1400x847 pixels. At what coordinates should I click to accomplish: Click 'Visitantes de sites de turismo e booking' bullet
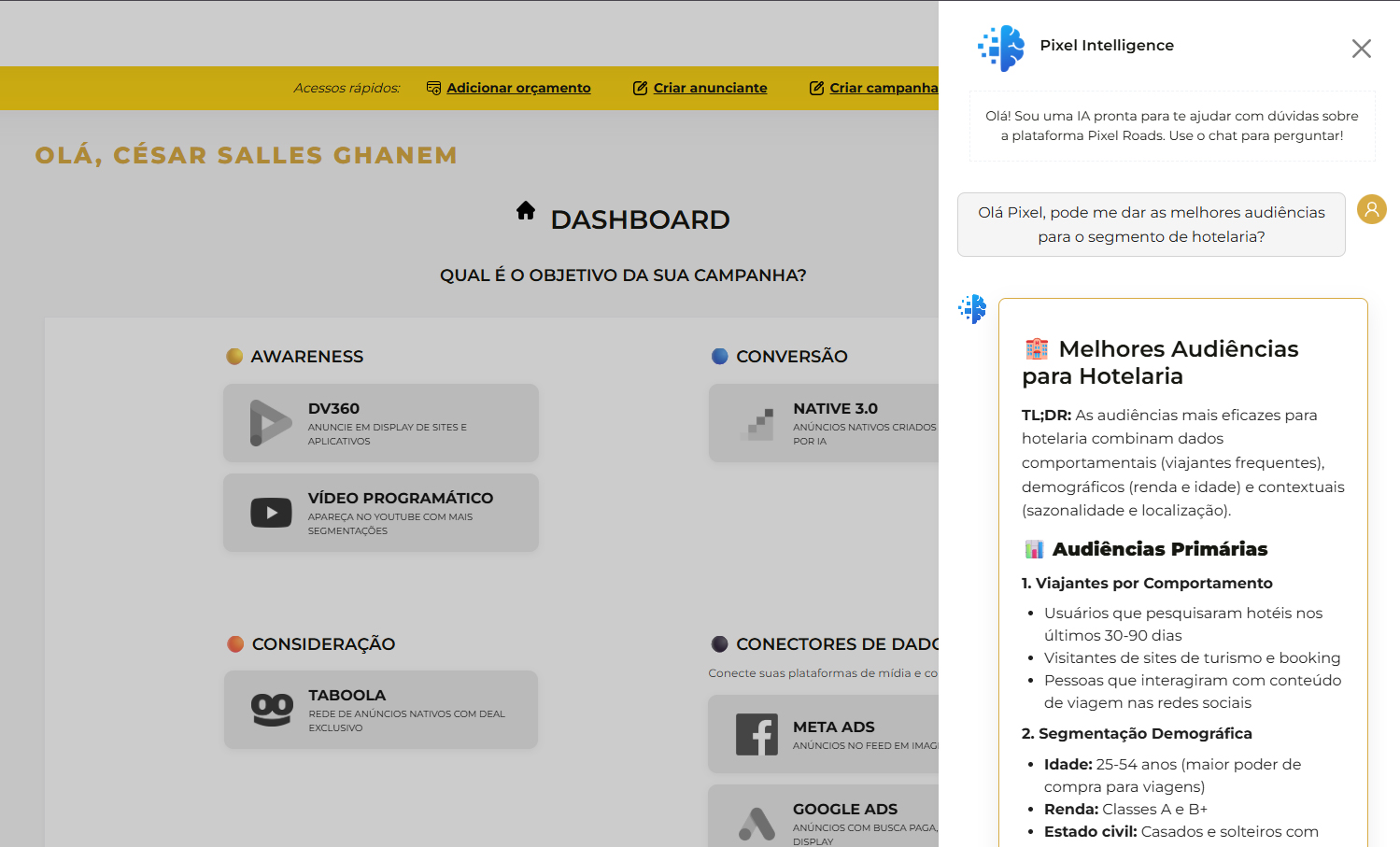click(x=1193, y=657)
